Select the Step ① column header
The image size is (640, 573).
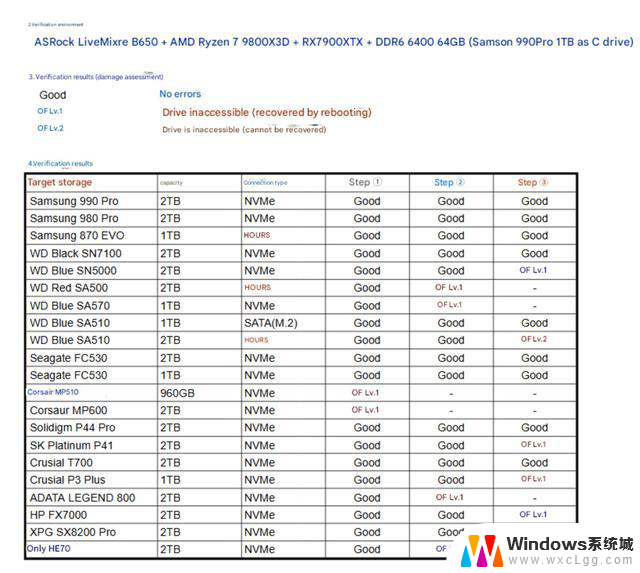365,182
